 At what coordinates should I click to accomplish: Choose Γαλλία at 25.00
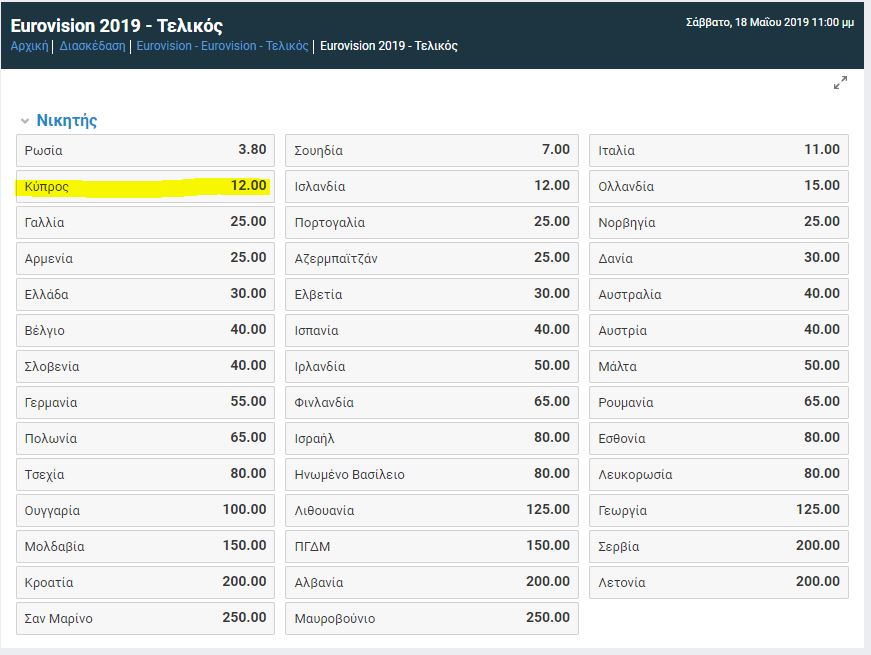point(146,222)
